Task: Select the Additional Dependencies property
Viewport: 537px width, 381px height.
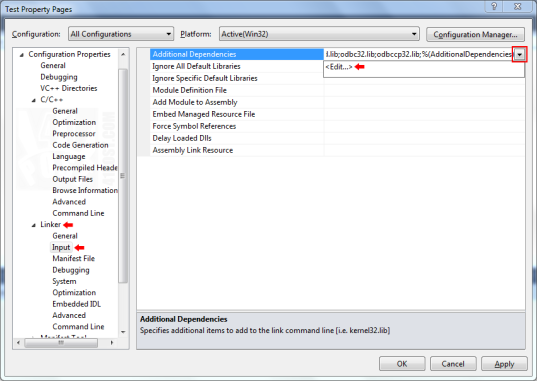Action: (x=236, y=54)
